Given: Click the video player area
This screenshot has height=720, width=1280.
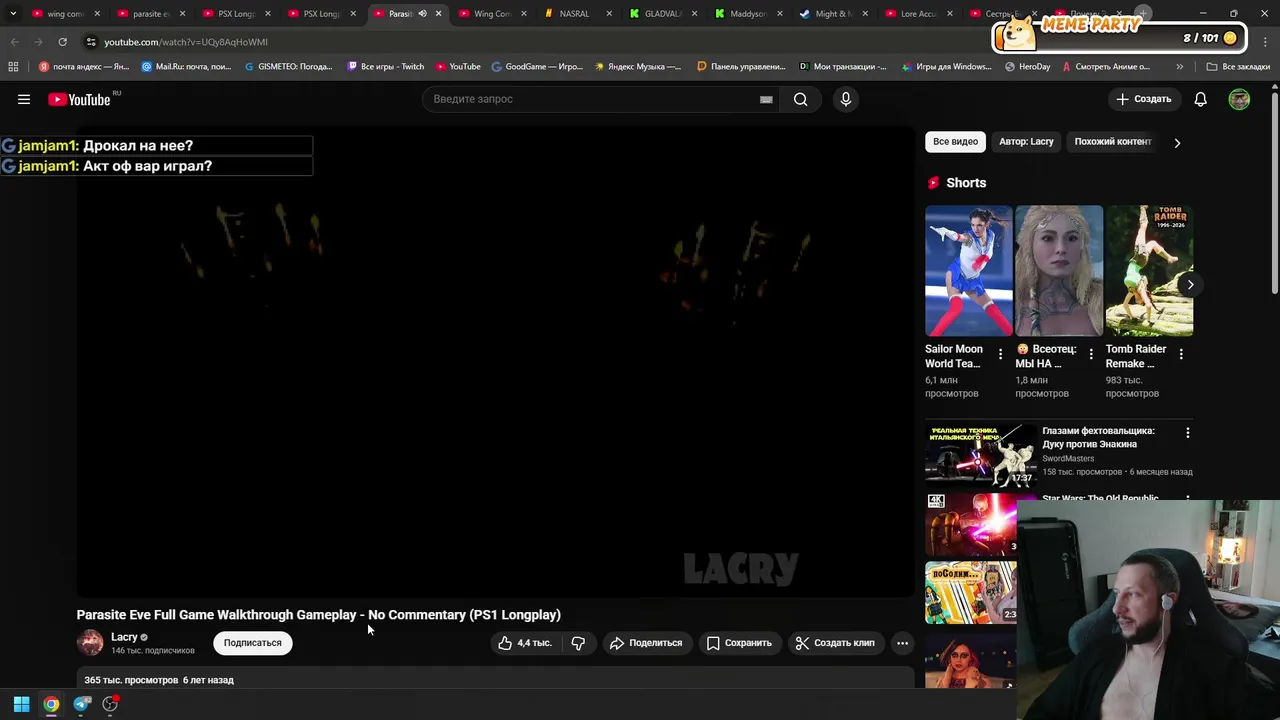Looking at the screenshot, I should (495, 362).
